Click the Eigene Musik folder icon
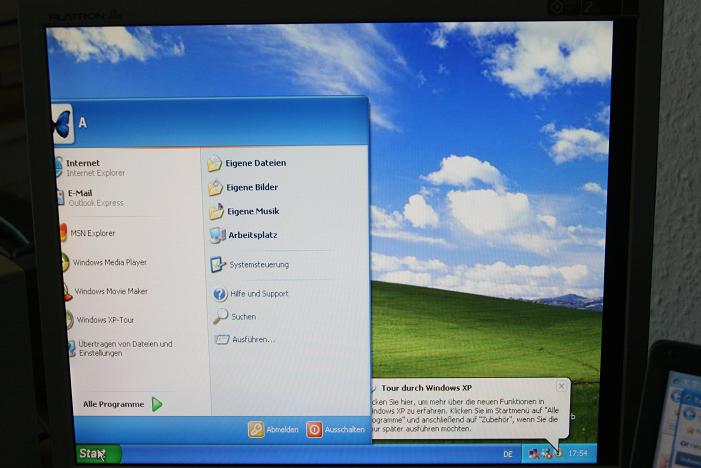701x468 pixels. pyautogui.click(x=216, y=211)
